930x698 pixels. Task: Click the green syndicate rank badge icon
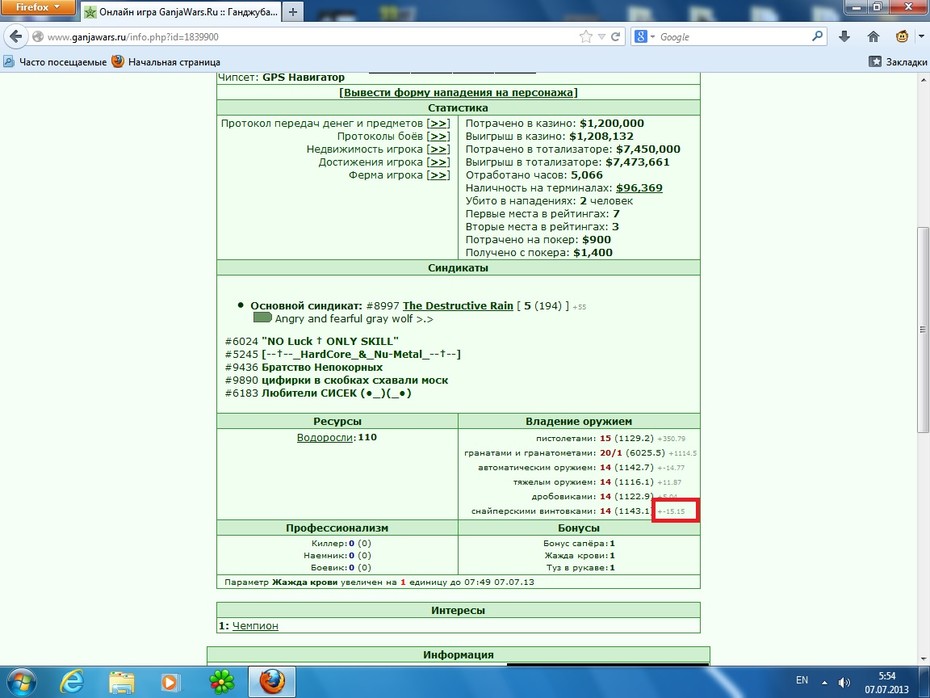pyautogui.click(x=262, y=318)
